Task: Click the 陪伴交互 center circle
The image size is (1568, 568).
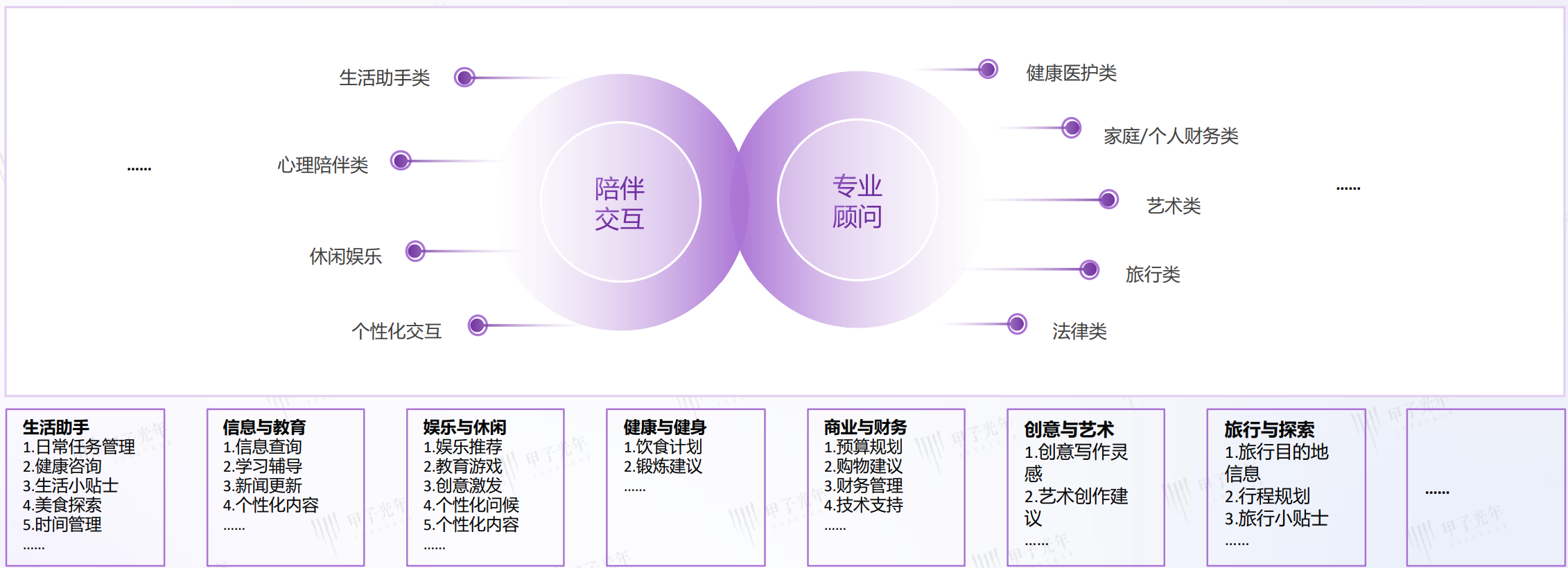Action: point(620,202)
